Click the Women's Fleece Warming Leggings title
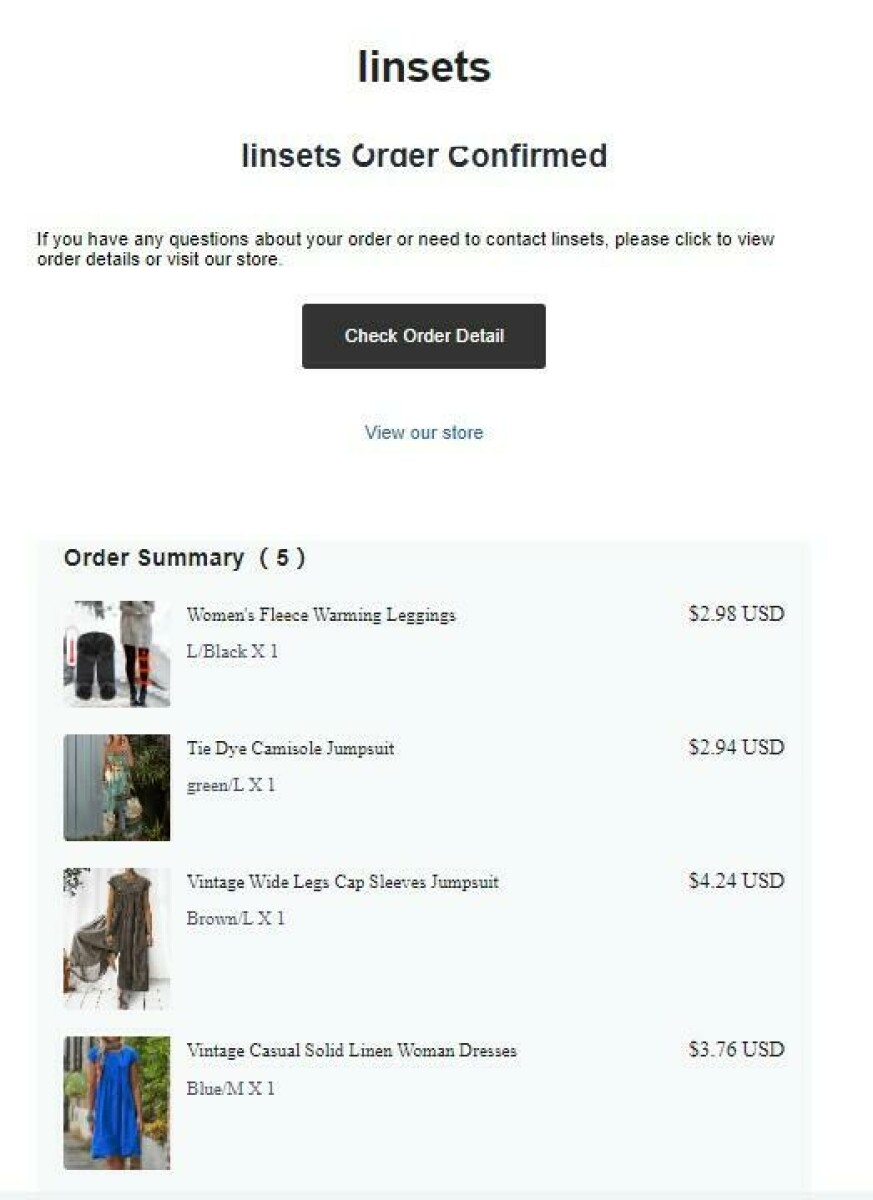Screen dimensions: 873x1200 tap(321, 615)
